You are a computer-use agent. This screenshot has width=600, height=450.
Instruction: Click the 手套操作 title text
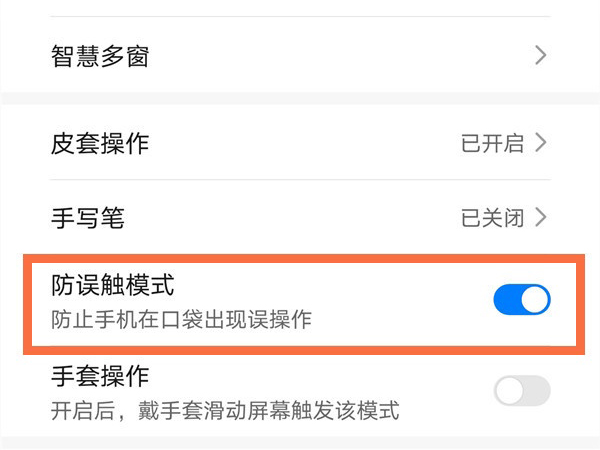click(100, 376)
